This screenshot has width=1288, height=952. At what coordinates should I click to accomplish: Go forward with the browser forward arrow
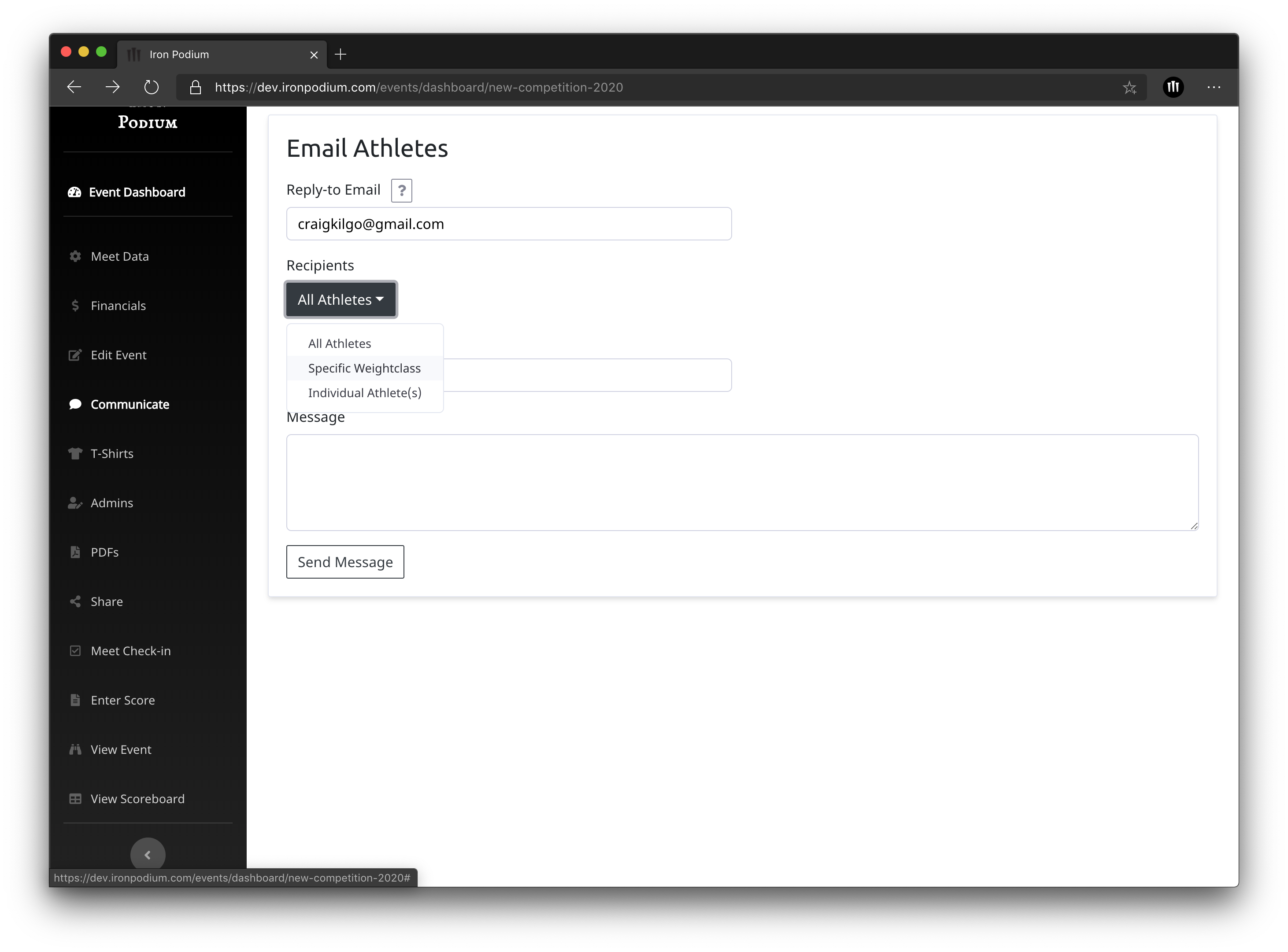tap(112, 87)
